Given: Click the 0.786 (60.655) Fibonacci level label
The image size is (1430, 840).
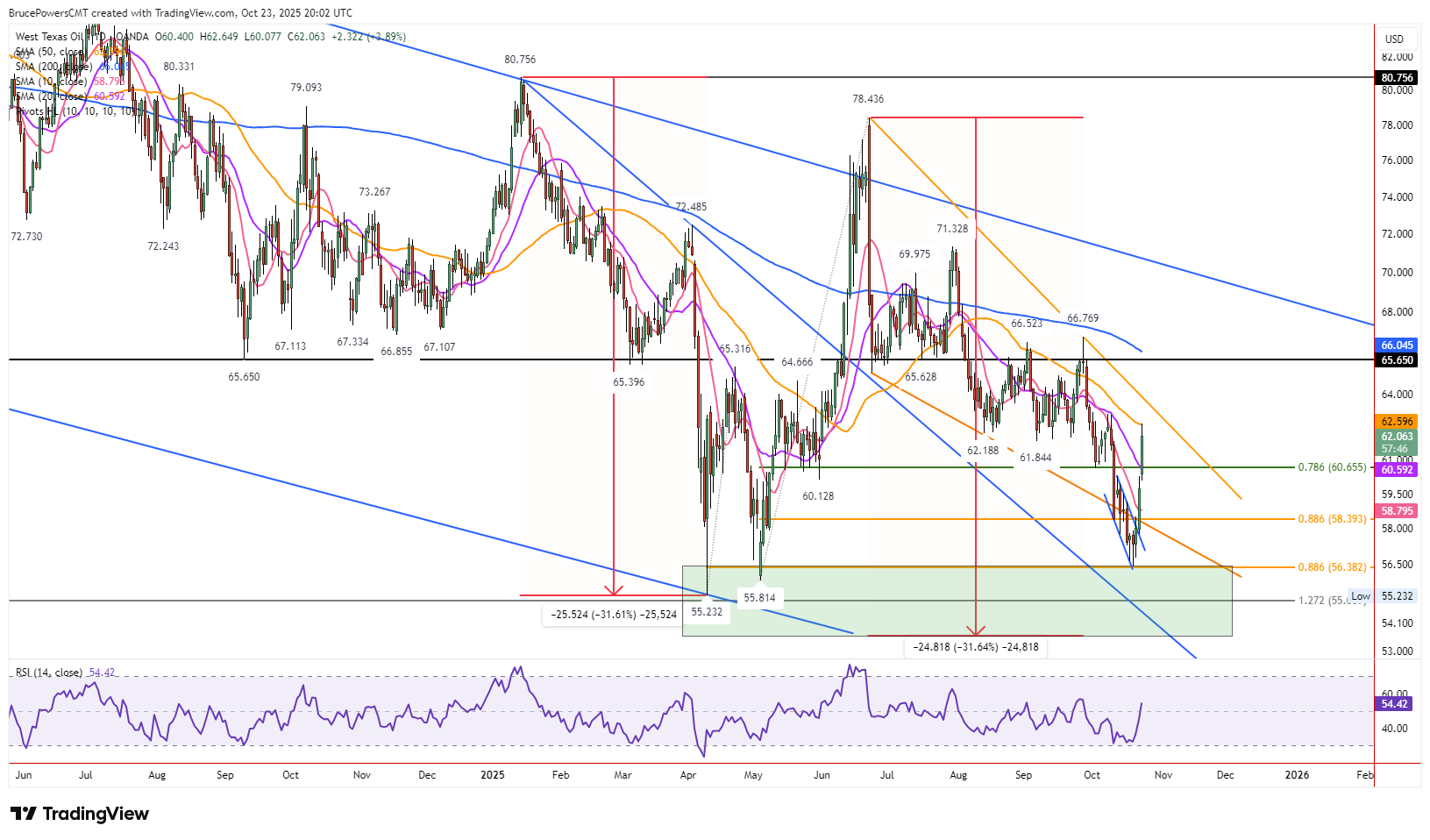Looking at the screenshot, I should [x=1332, y=467].
